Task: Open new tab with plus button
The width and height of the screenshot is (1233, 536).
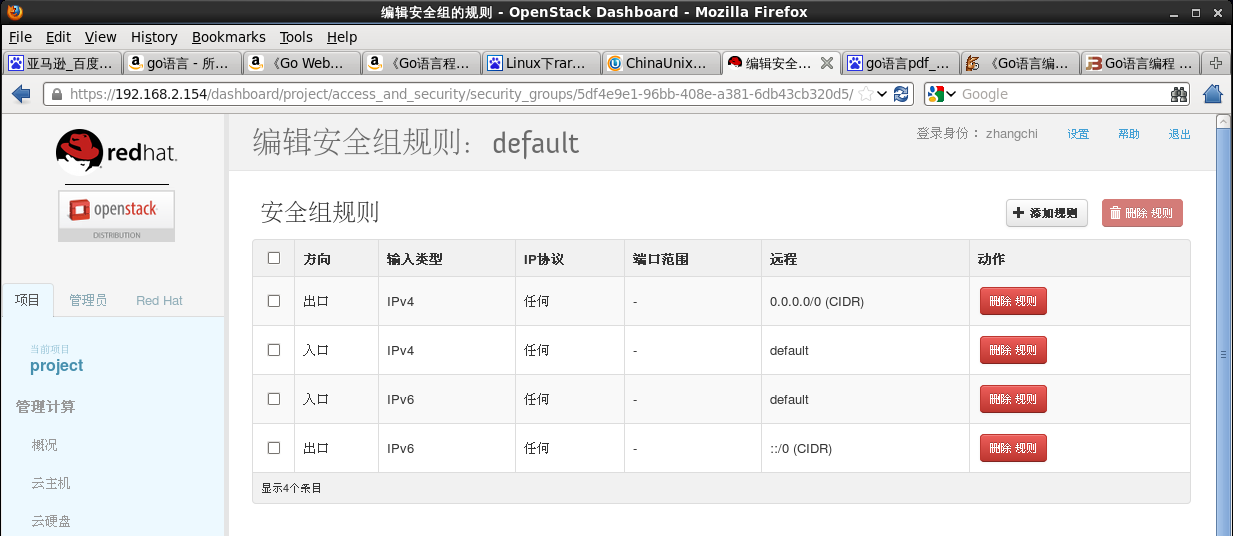Action: 1216,63
